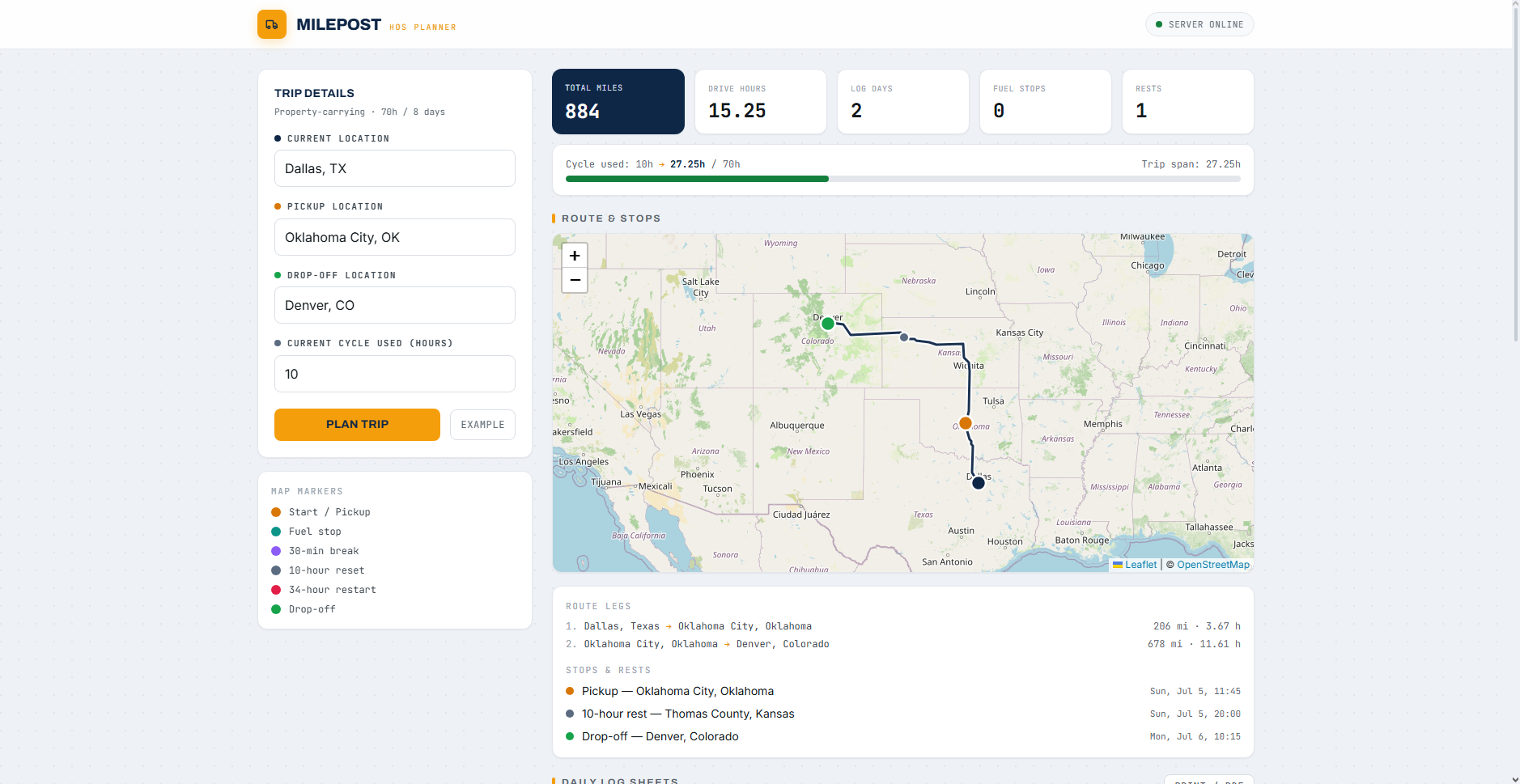Click the Plan Trip button
Image resolution: width=1520 pixels, height=784 pixels.
tap(357, 425)
